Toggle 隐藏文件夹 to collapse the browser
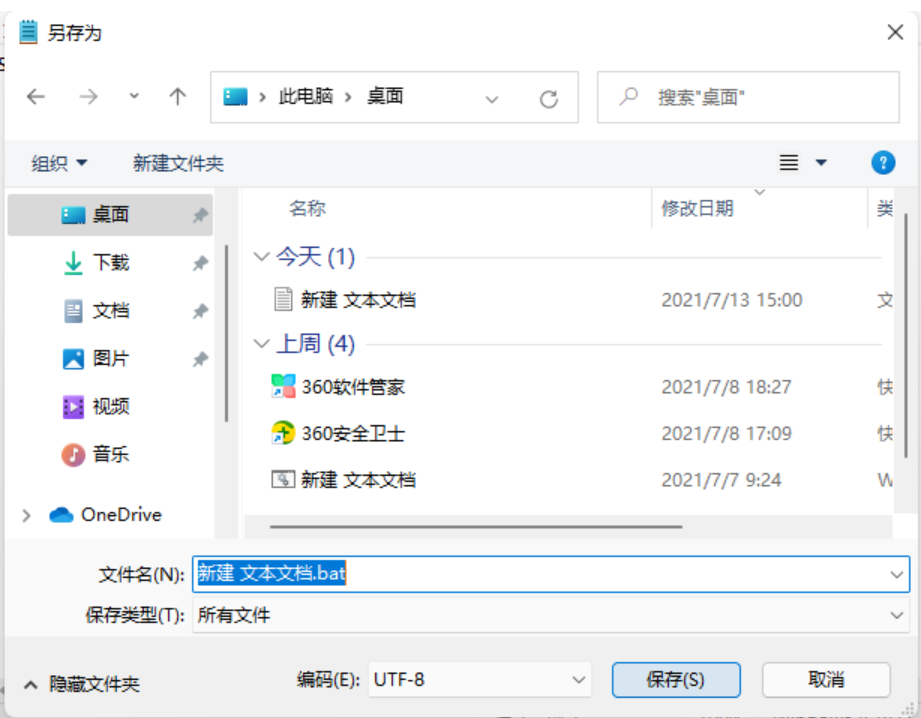 (81, 684)
